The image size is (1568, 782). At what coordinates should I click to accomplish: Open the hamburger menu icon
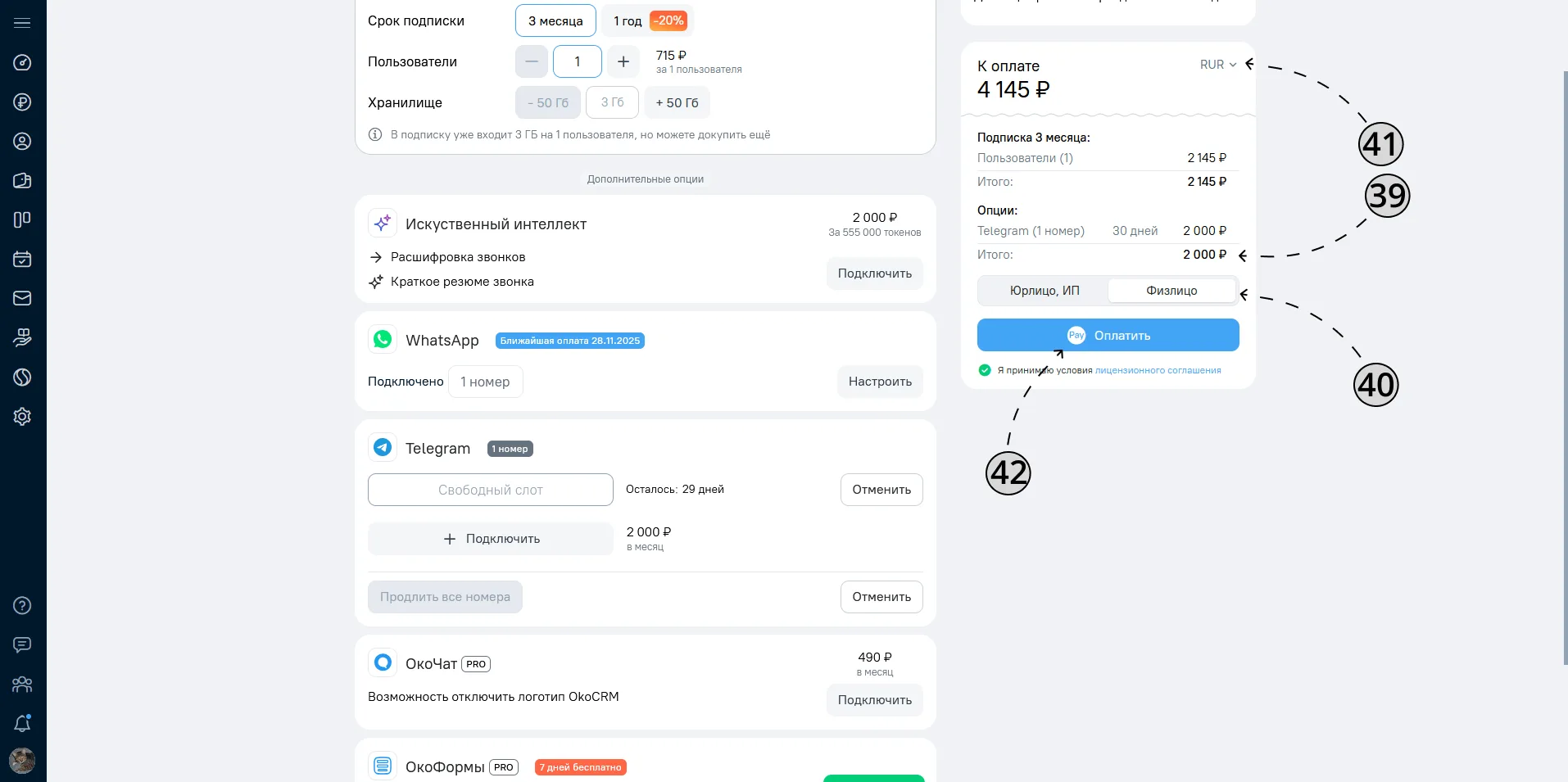[22, 23]
